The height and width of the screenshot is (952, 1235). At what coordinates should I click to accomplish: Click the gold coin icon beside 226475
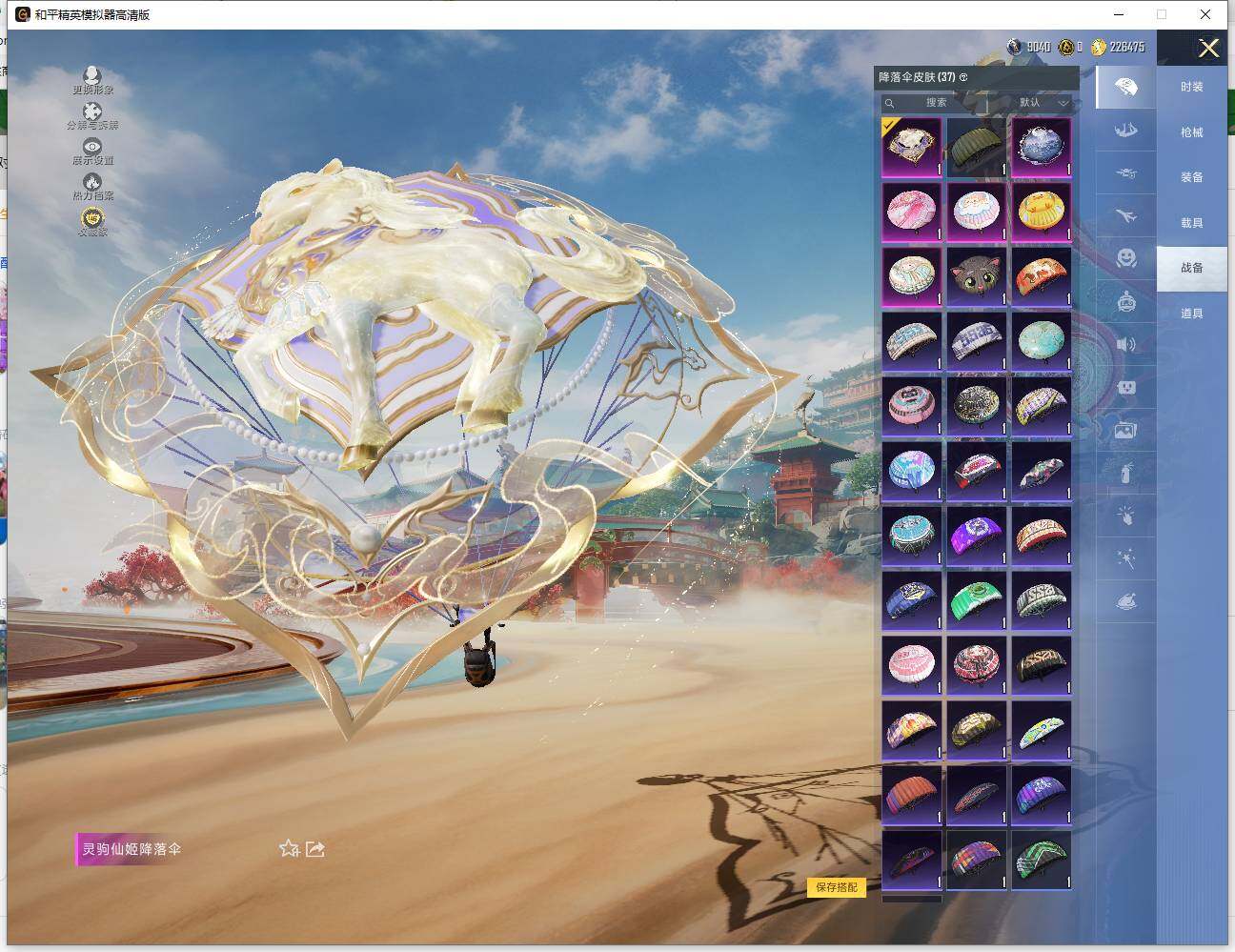1099,47
